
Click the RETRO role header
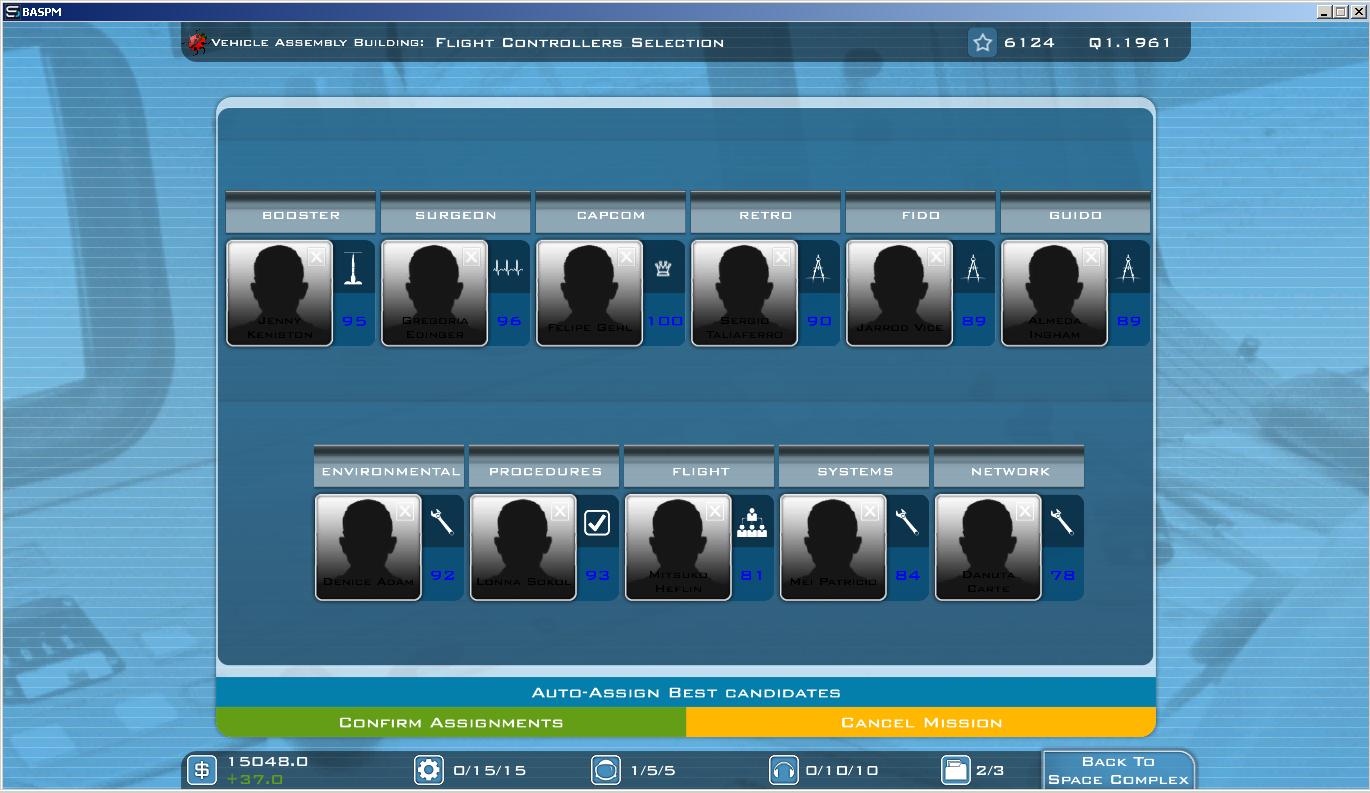tap(766, 213)
